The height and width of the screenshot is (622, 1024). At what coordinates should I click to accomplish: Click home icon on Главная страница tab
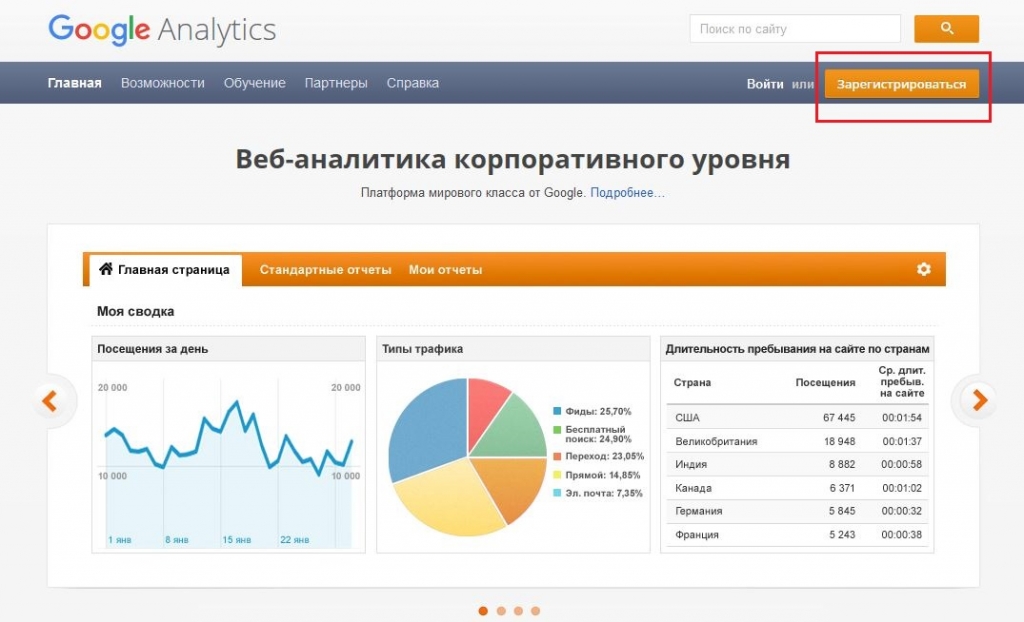point(106,269)
